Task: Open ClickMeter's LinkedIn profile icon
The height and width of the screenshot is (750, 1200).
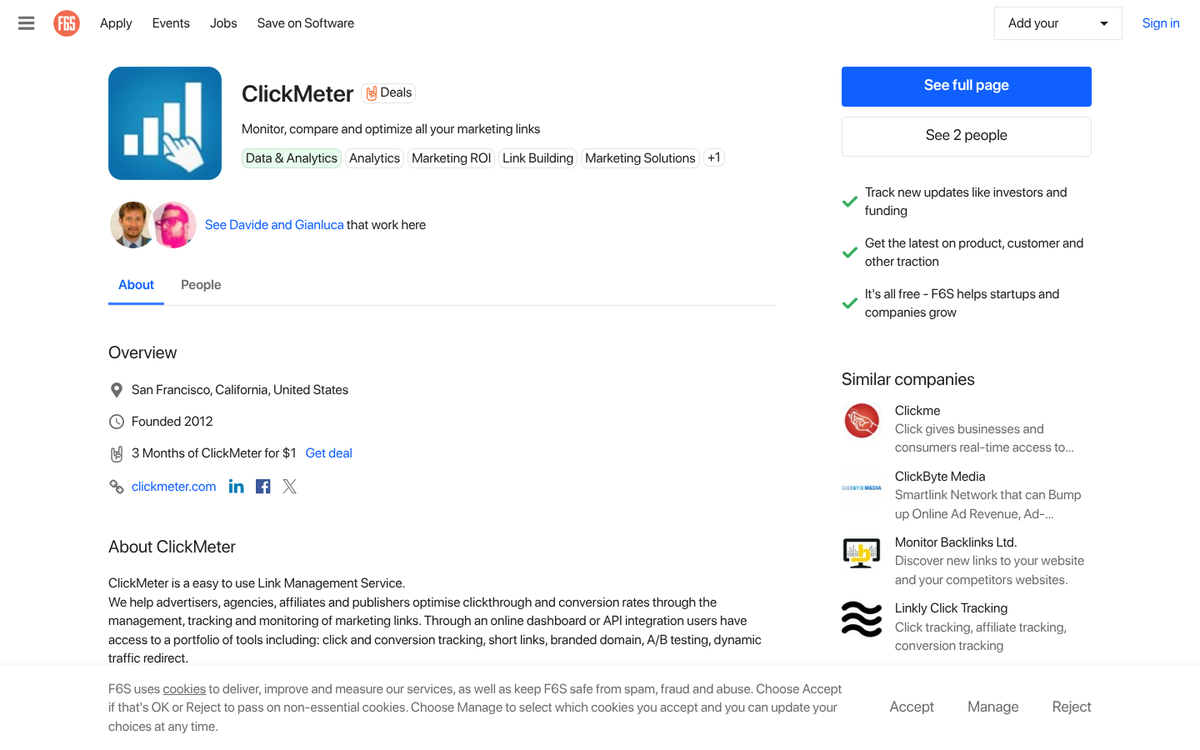Action: pyautogui.click(x=236, y=486)
